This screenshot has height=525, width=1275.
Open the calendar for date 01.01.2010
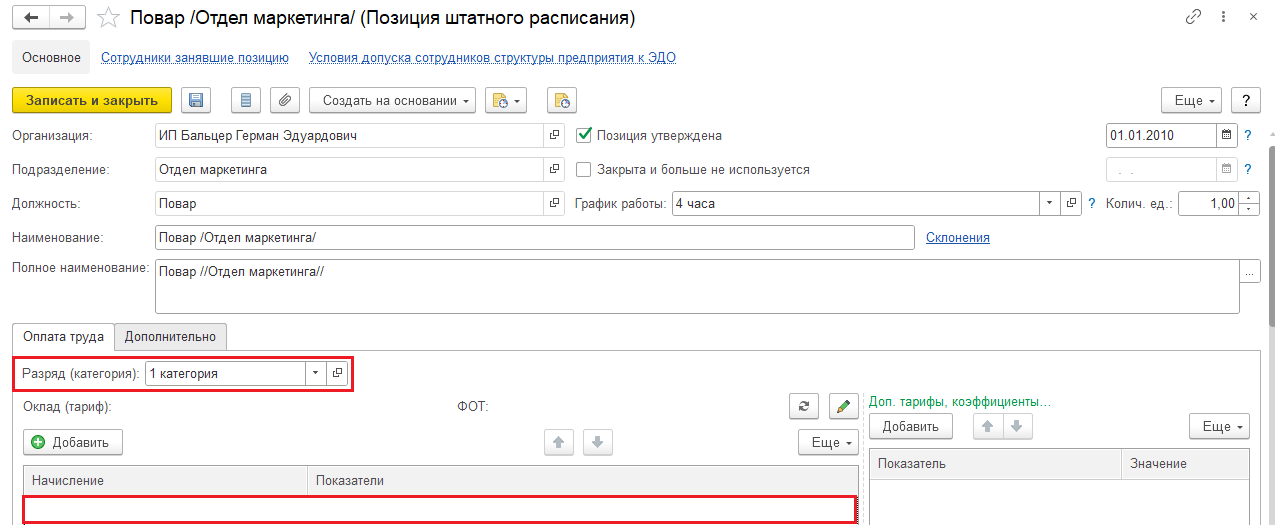[x=1226, y=135]
